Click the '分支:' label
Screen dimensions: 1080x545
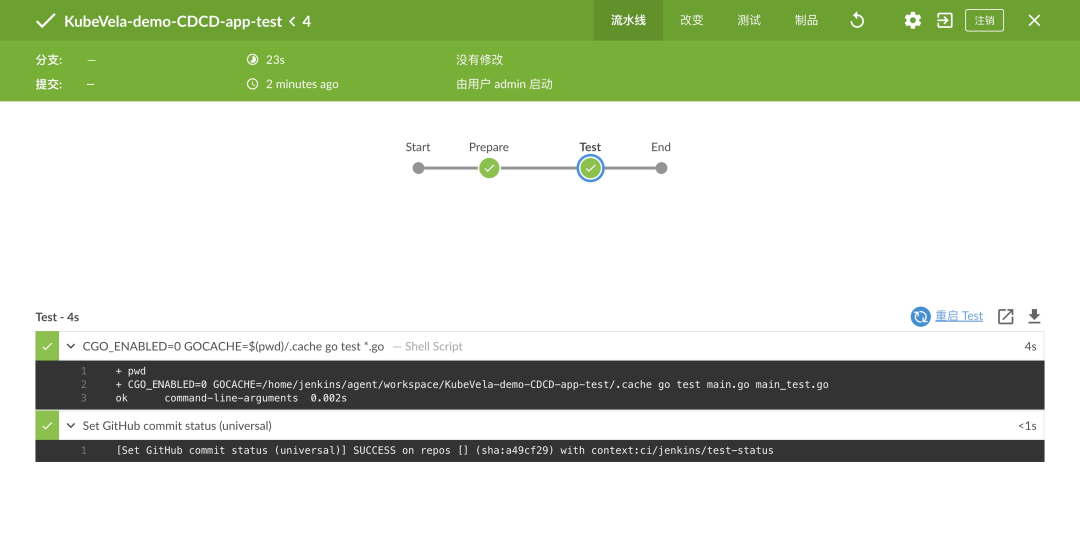point(49,60)
